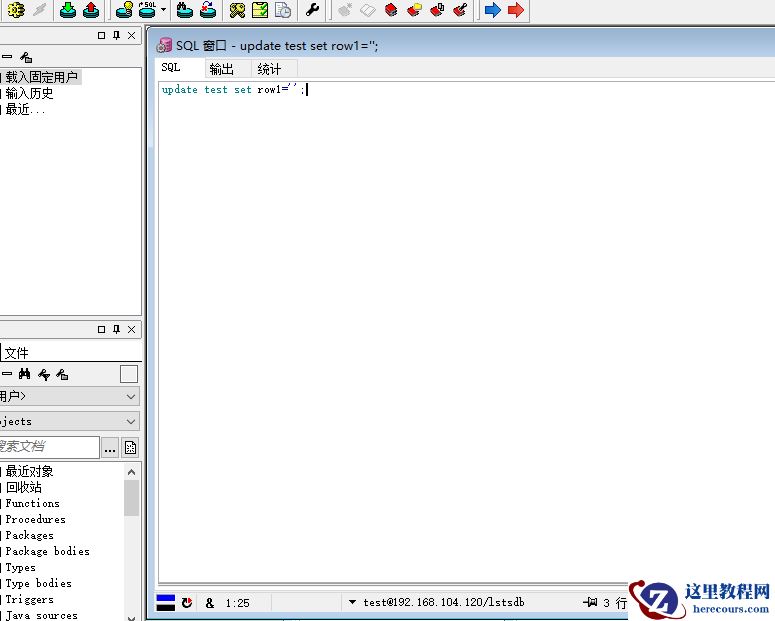775x621 pixels.
Task: Select Triggers in the object tree
Action: pos(30,599)
